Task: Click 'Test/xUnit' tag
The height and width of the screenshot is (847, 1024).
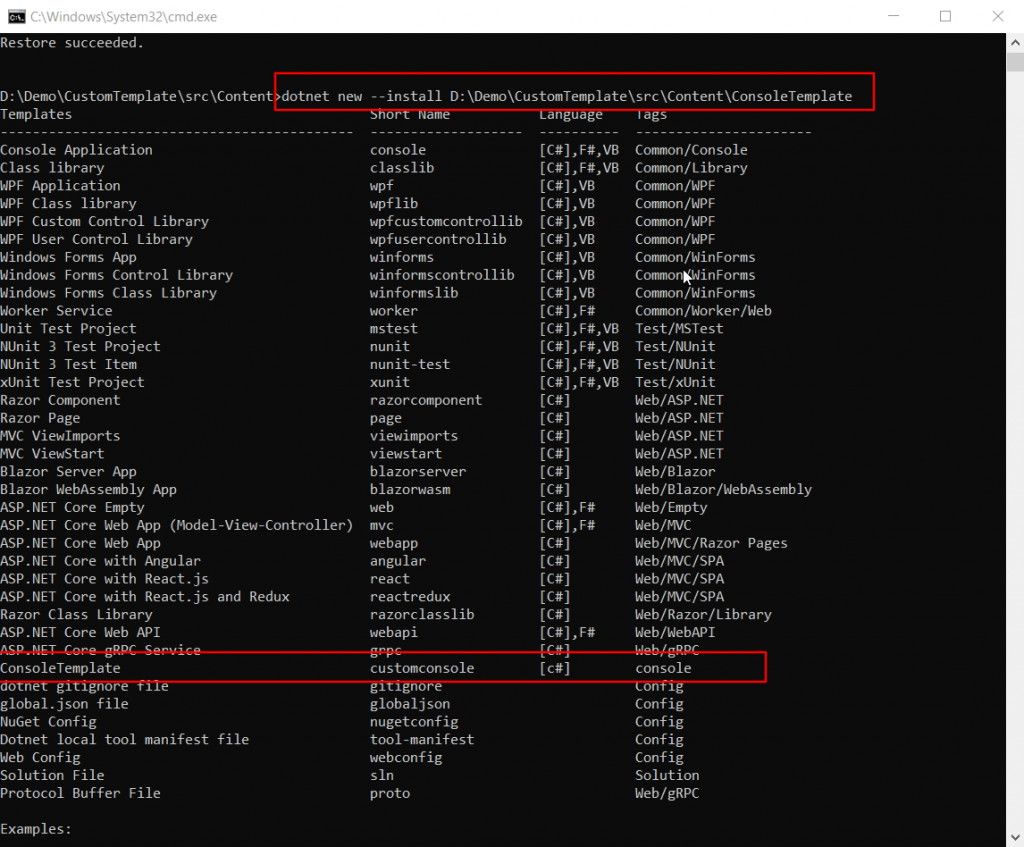Action: point(675,383)
